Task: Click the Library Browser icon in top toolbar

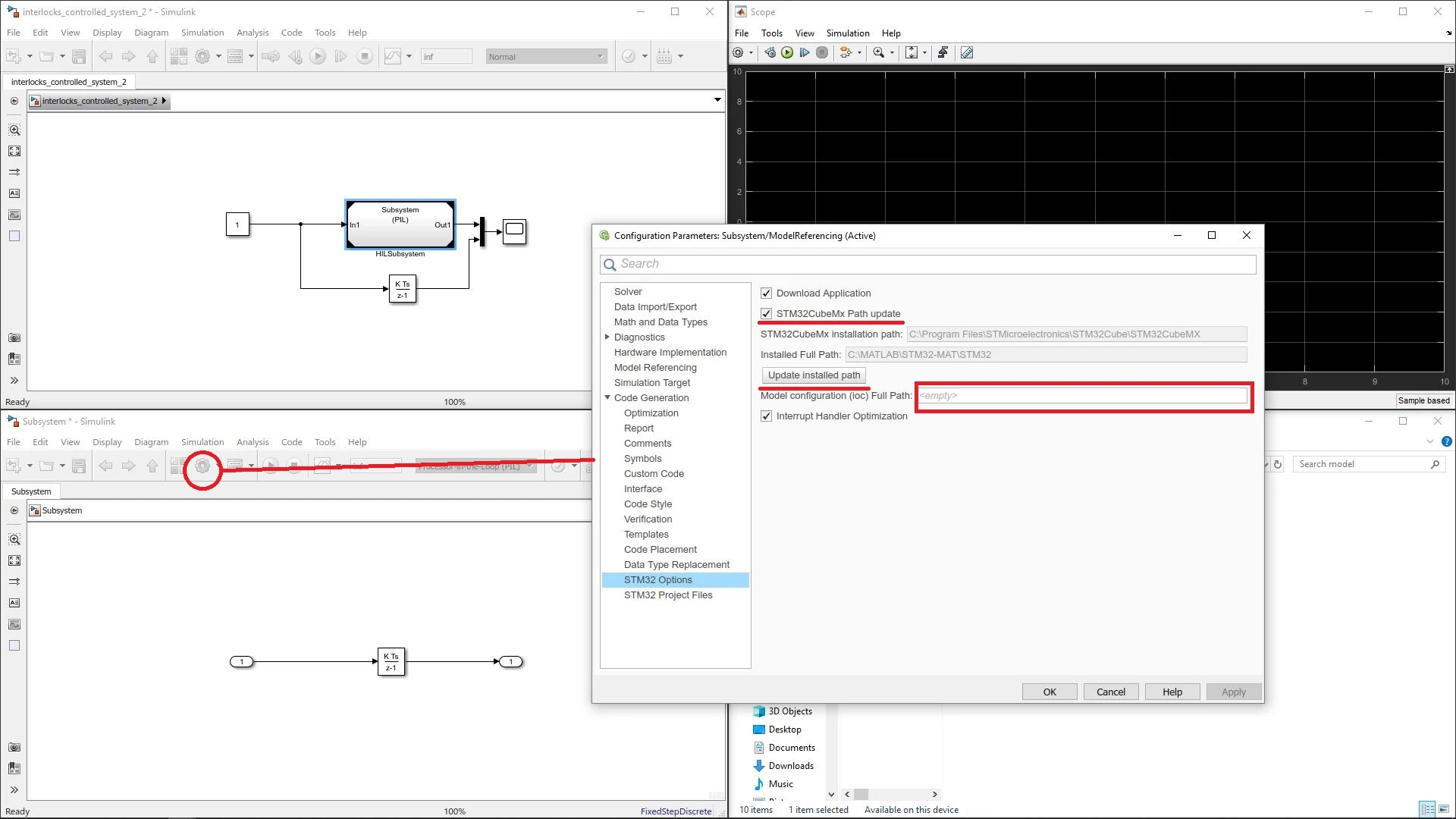Action: tap(179, 56)
